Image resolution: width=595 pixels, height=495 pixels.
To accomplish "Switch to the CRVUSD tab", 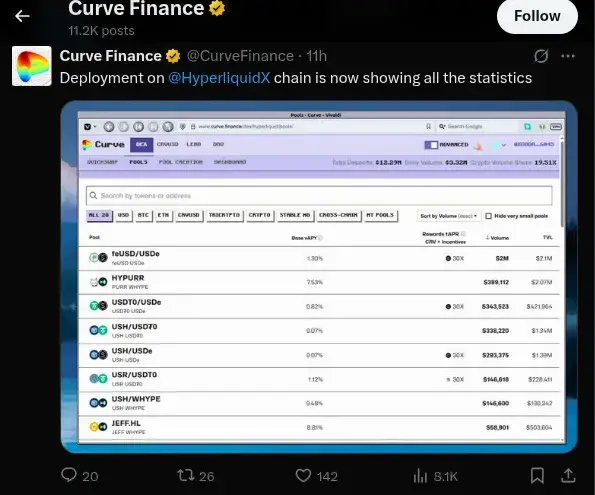I will pos(167,144).
